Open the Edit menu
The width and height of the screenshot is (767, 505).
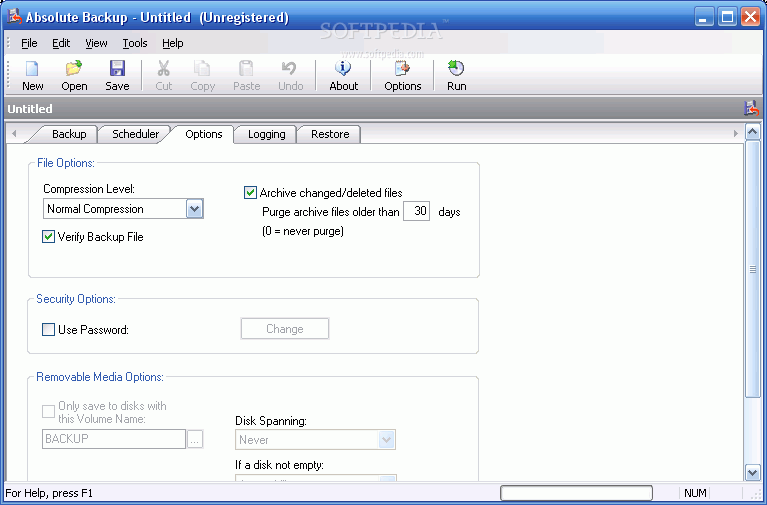[61, 43]
